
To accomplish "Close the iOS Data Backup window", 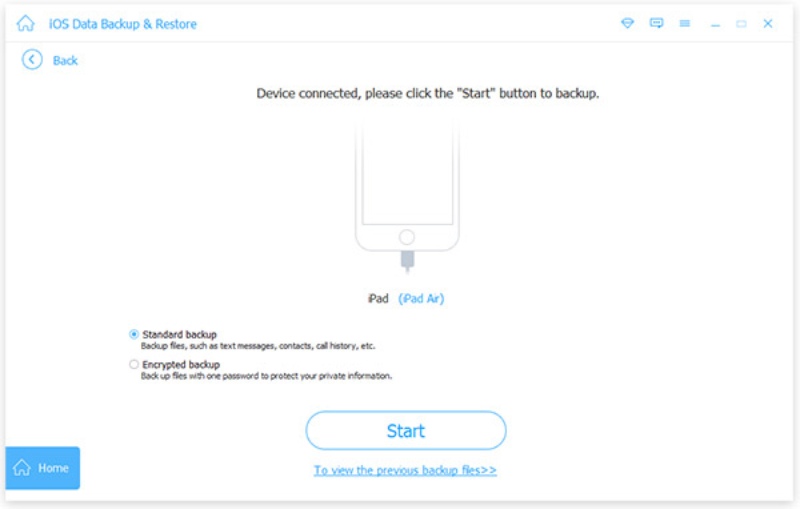I will (x=768, y=24).
